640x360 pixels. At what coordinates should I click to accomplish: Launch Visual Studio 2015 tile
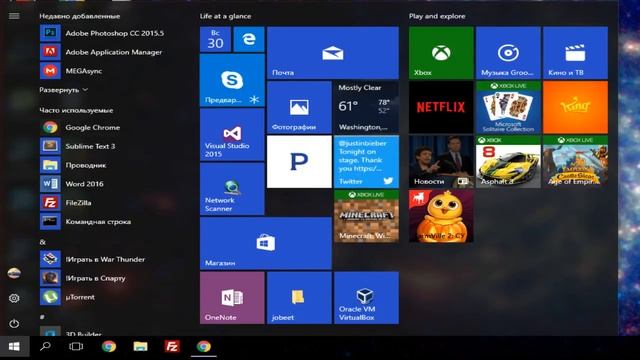[232, 134]
